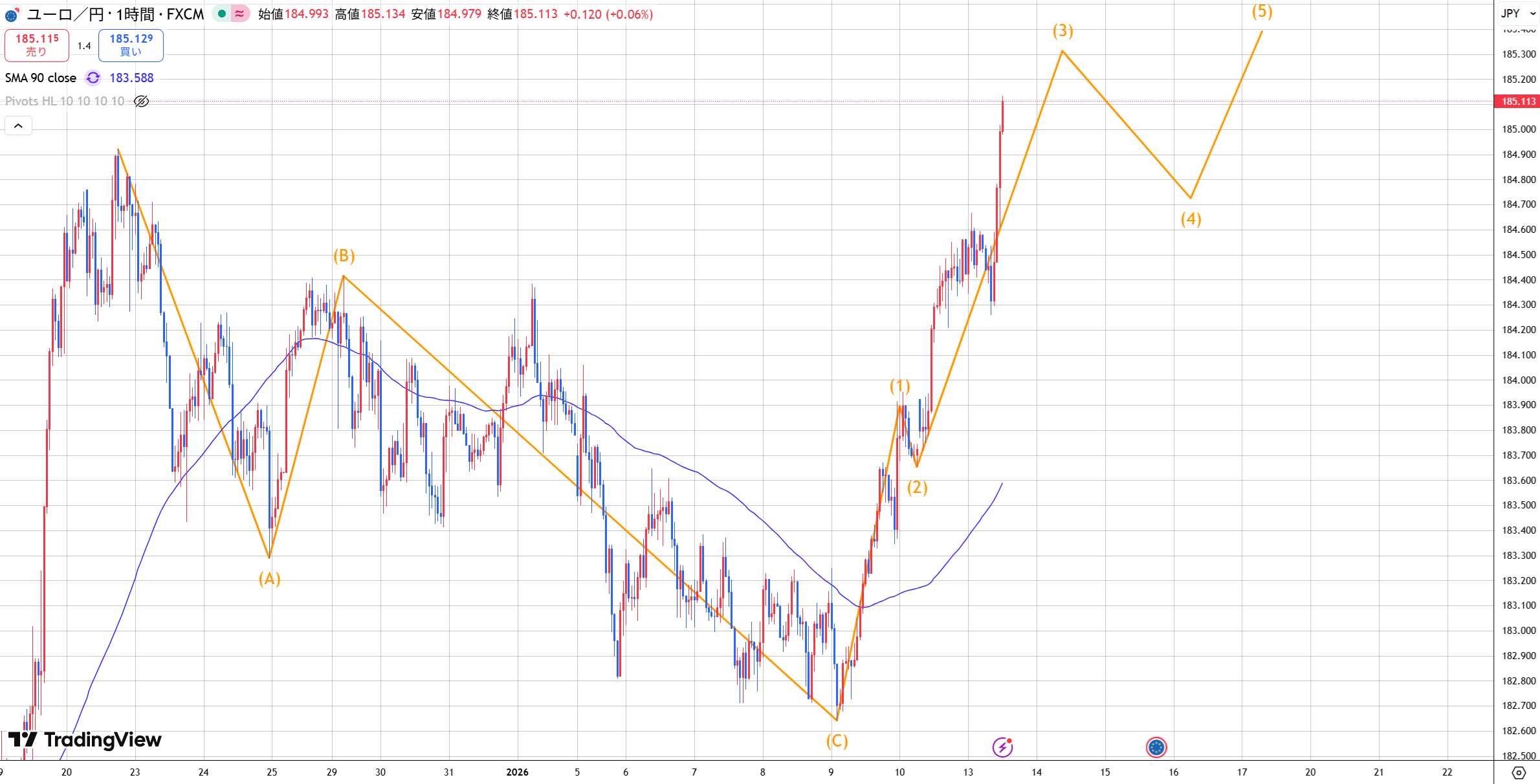The height and width of the screenshot is (784, 1540).
Task: Open the EU flag economic event marker
Action: 1156,747
